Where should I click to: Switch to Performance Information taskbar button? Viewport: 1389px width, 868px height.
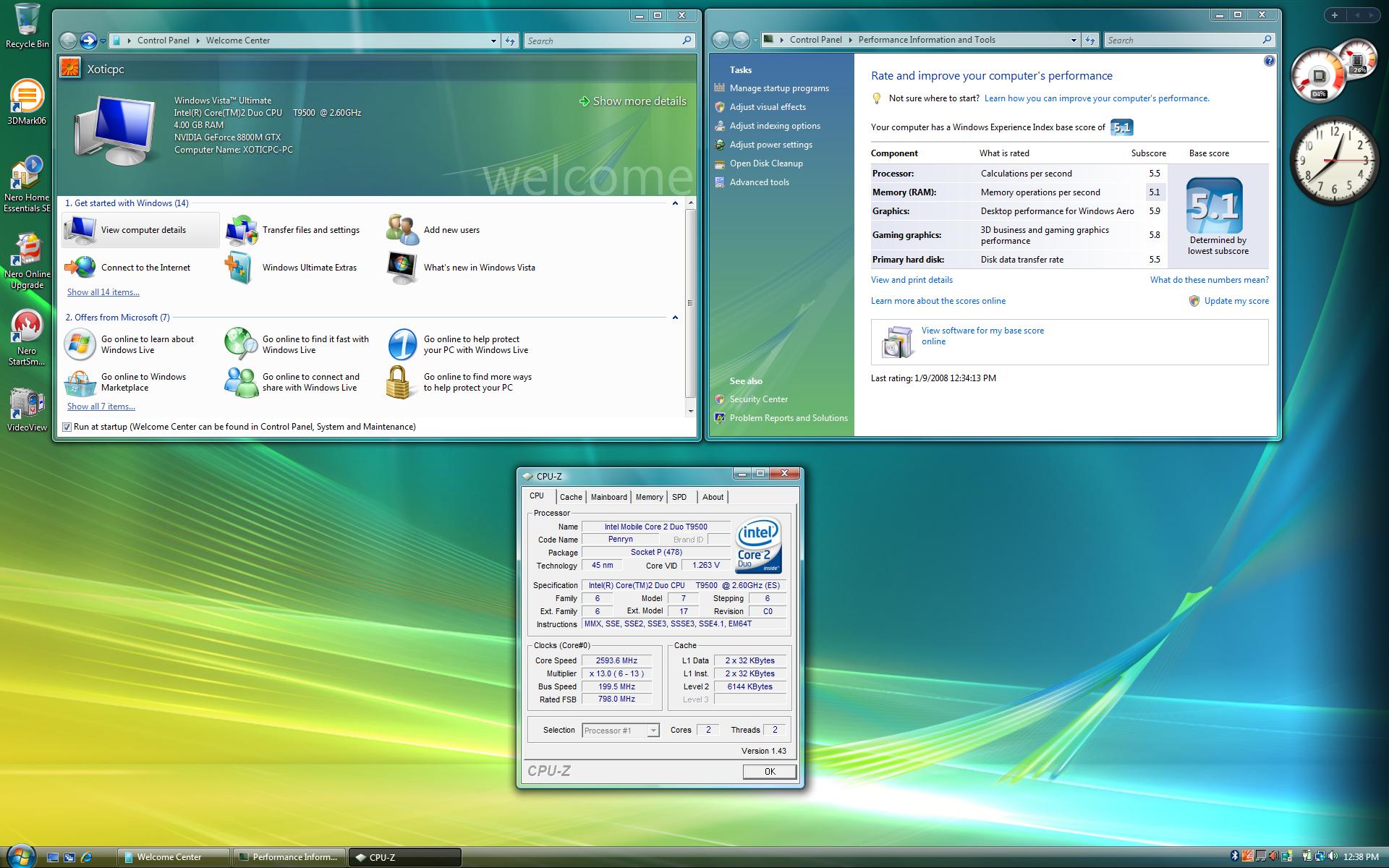click(x=289, y=857)
